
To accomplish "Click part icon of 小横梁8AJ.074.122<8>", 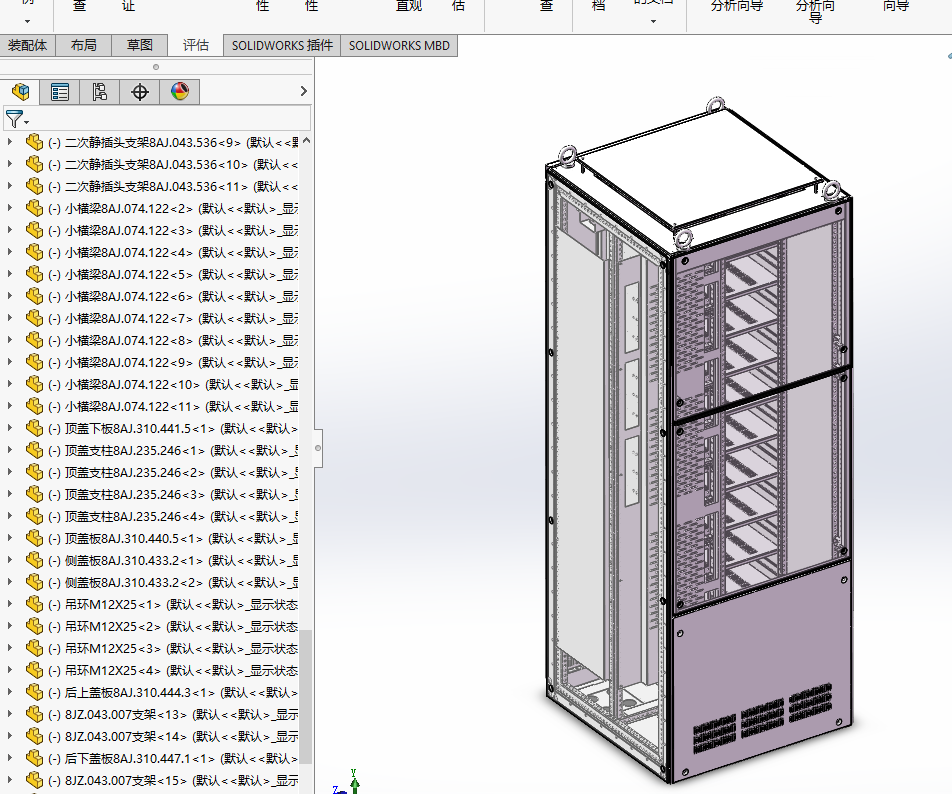I will coord(35,340).
